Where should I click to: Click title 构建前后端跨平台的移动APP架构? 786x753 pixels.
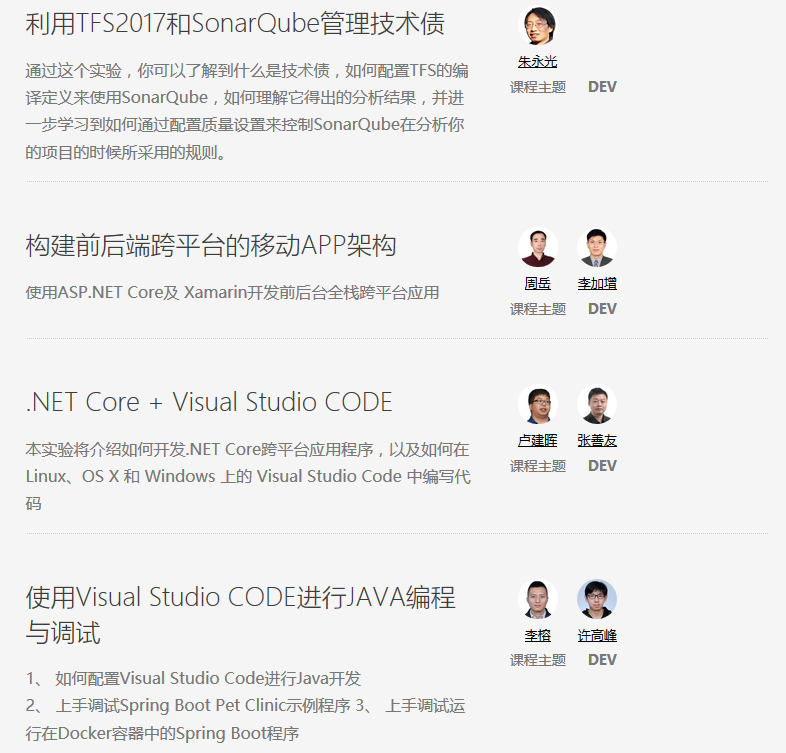pos(211,246)
